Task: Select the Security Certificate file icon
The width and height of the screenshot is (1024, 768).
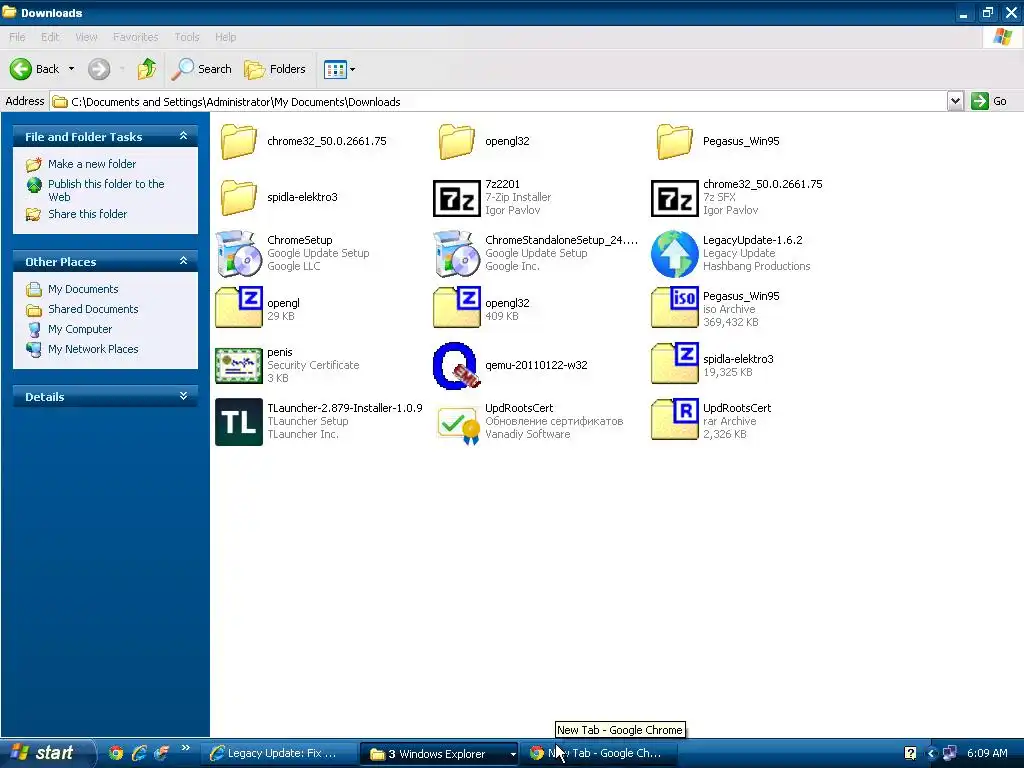Action: coord(239,366)
